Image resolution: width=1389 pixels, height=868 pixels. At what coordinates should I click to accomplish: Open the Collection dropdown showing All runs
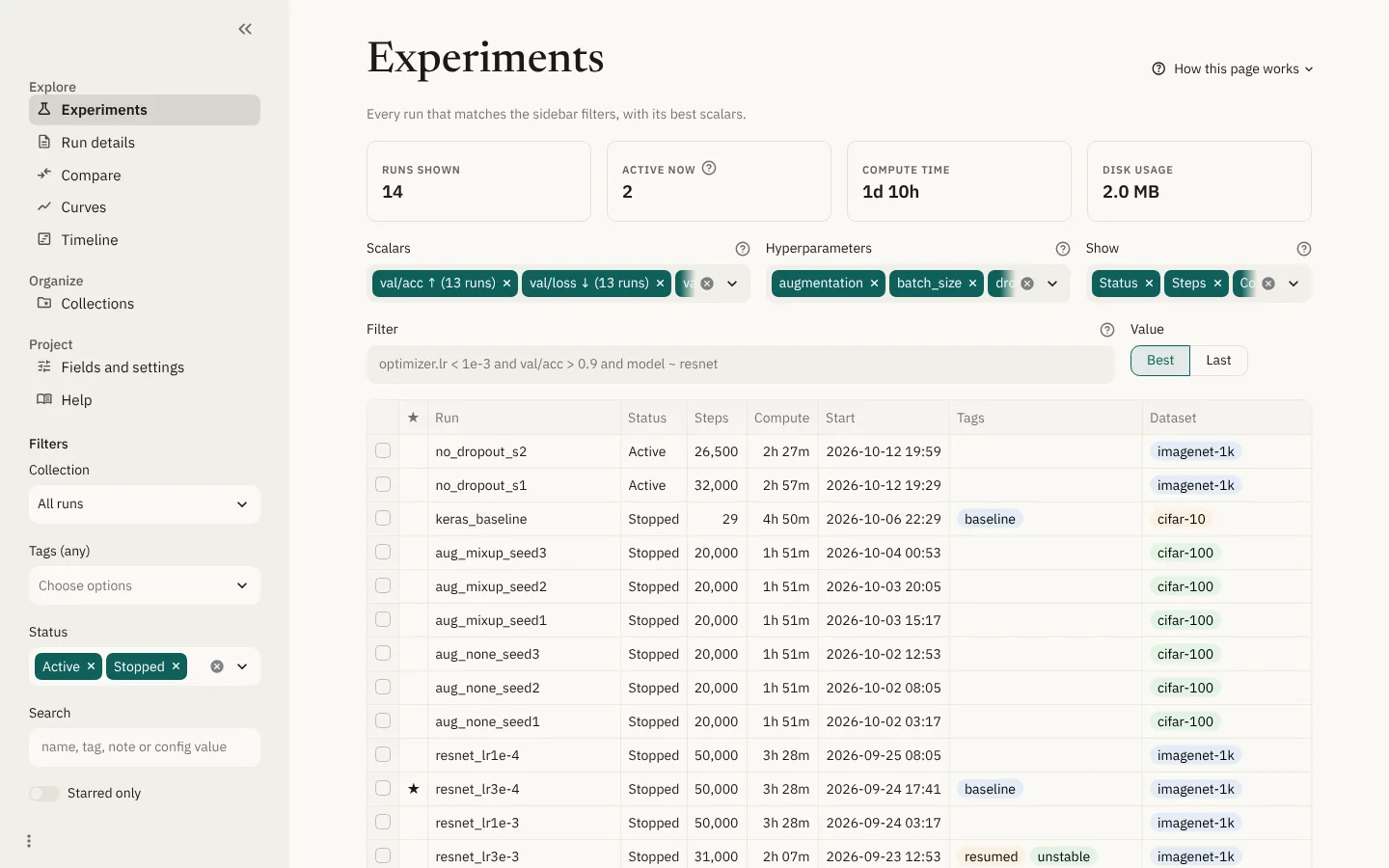(x=145, y=504)
